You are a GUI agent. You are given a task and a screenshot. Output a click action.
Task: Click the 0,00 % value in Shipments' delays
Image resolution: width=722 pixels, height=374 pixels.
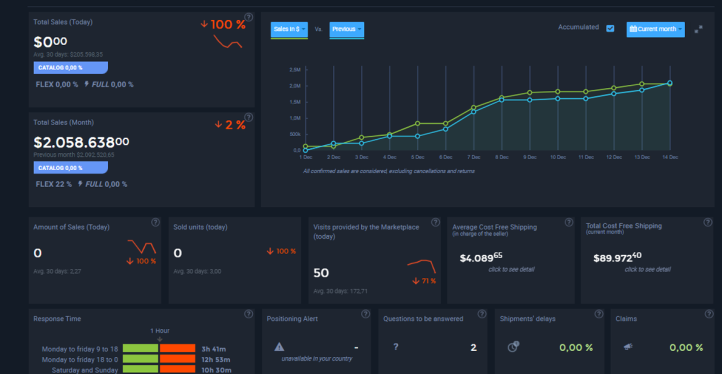(x=576, y=348)
